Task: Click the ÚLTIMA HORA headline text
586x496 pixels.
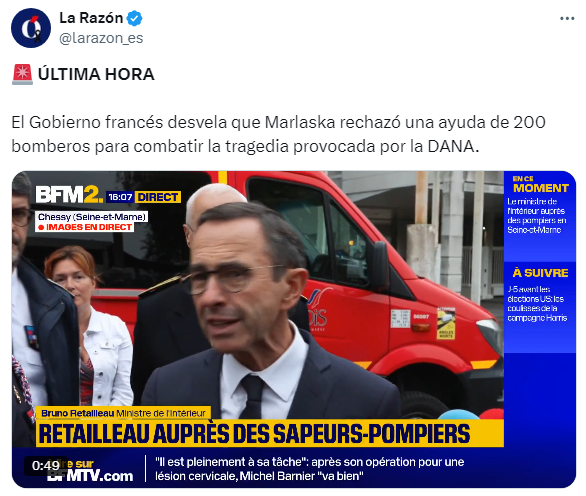Action: [x=96, y=74]
